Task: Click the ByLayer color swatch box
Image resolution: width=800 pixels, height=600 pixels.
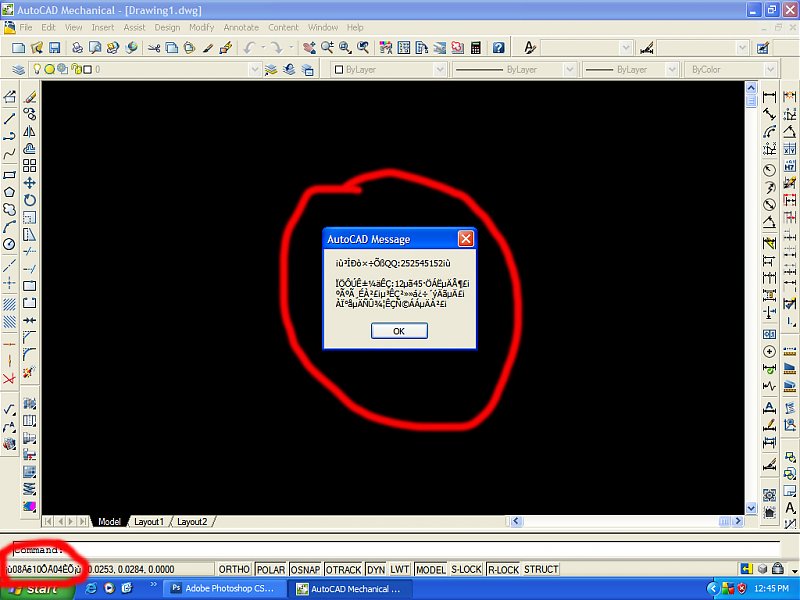Action: click(x=339, y=69)
